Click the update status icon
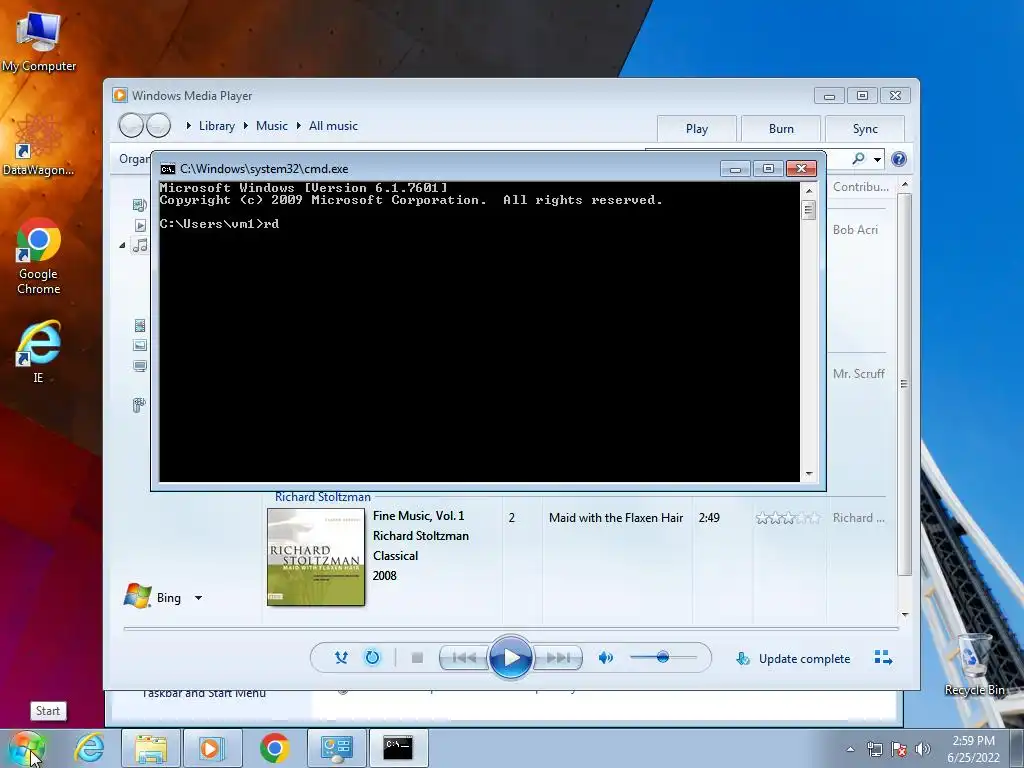 click(743, 658)
